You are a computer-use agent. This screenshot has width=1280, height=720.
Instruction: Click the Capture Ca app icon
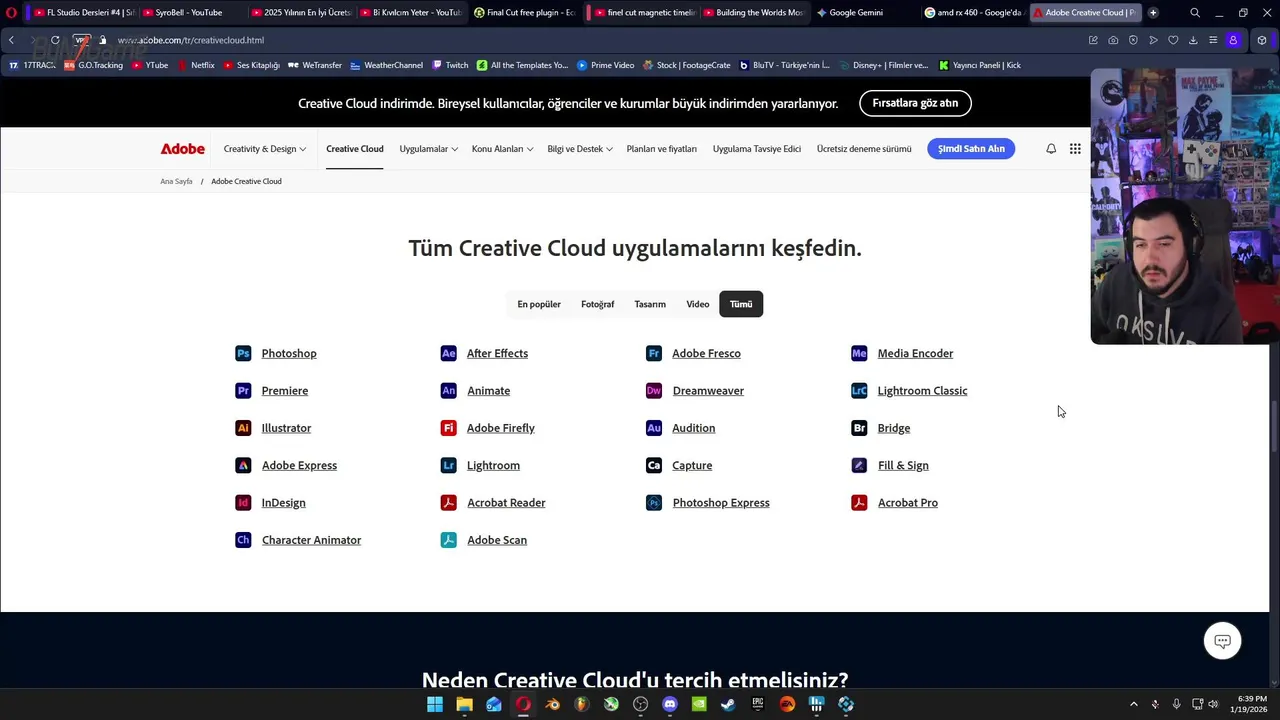coord(654,465)
